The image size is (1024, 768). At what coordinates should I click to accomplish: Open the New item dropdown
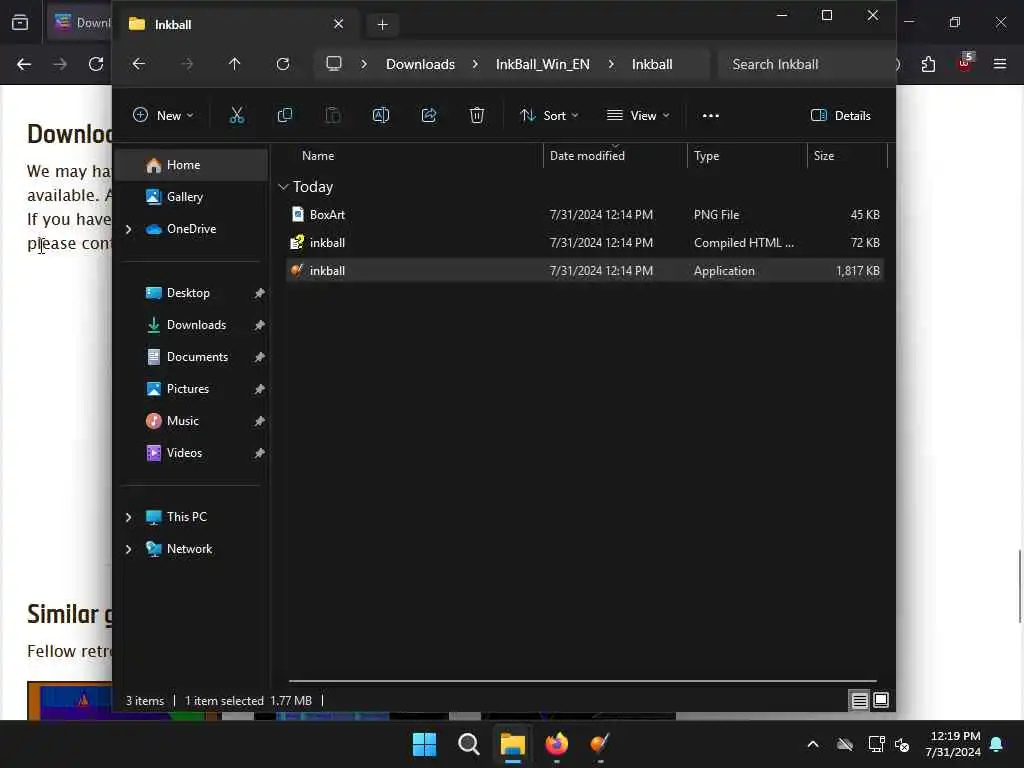point(163,116)
